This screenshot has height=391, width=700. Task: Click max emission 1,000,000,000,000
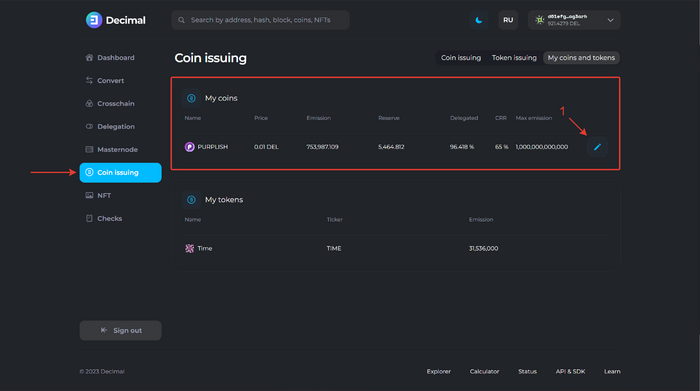[x=542, y=147]
